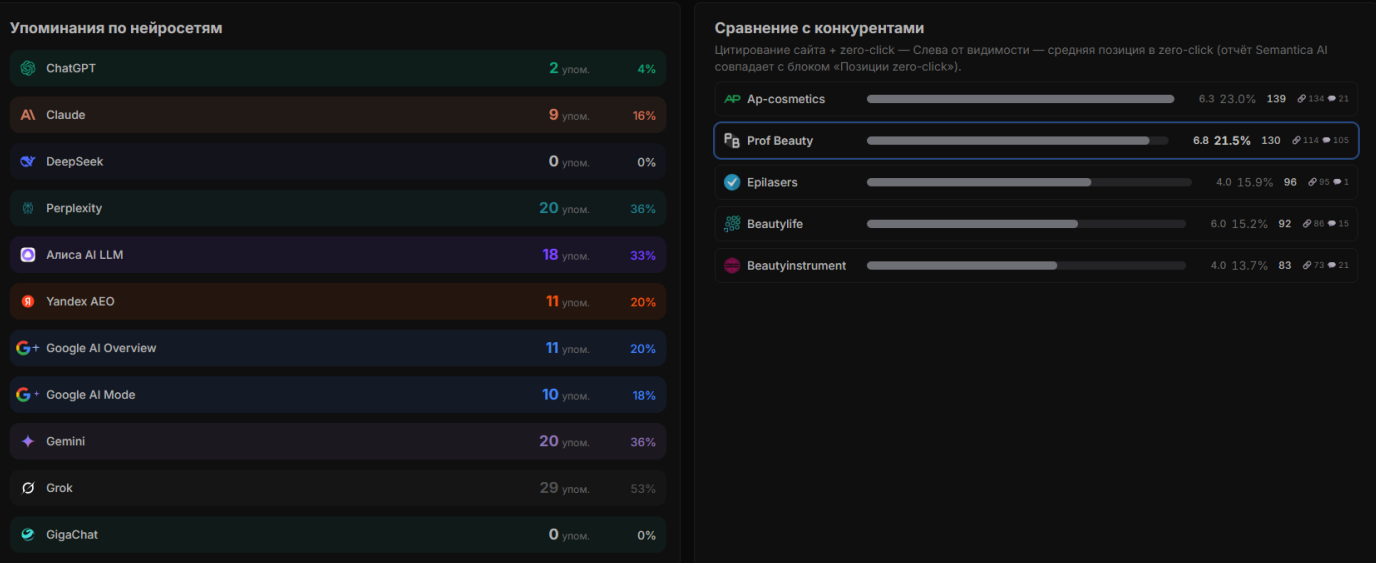Click the DeepSeek whale icon
The width and height of the screenshot is (1376, 563).
click(28, 162)
